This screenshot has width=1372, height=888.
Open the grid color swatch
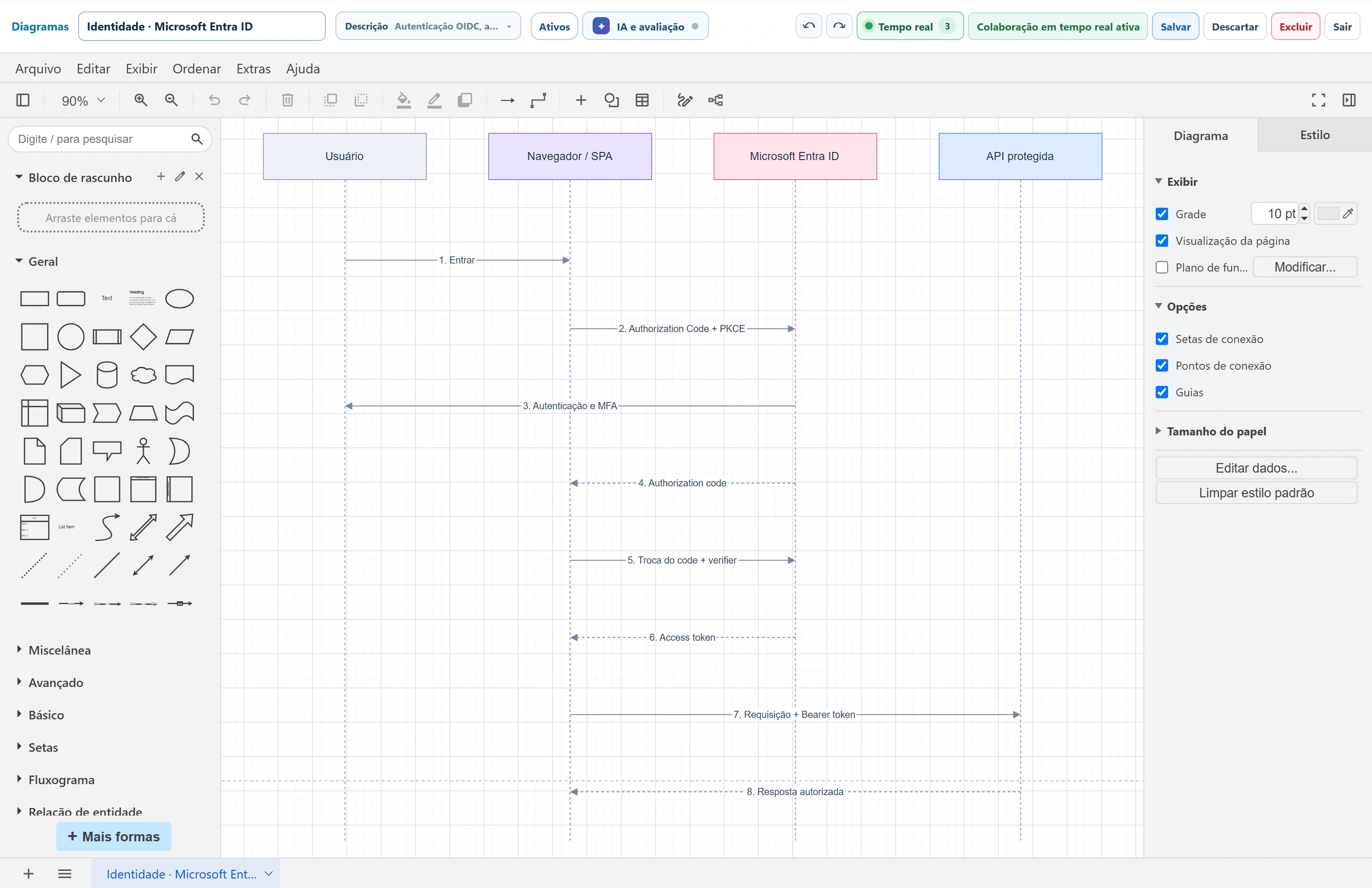tap(1336, 214)
